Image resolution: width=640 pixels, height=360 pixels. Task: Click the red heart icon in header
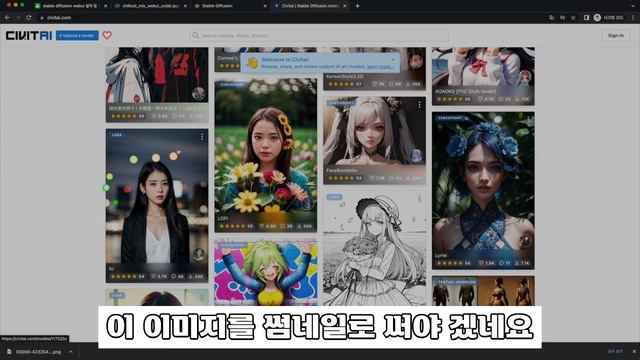click(x=107, y=36)
